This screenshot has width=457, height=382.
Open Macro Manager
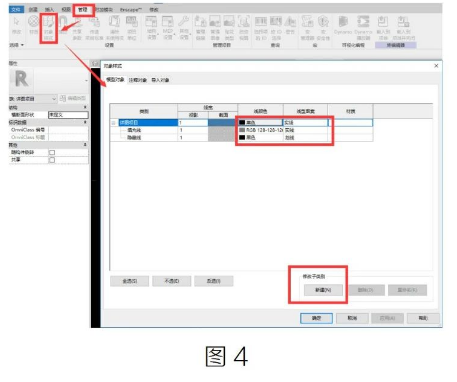click(x=307, y=28)
